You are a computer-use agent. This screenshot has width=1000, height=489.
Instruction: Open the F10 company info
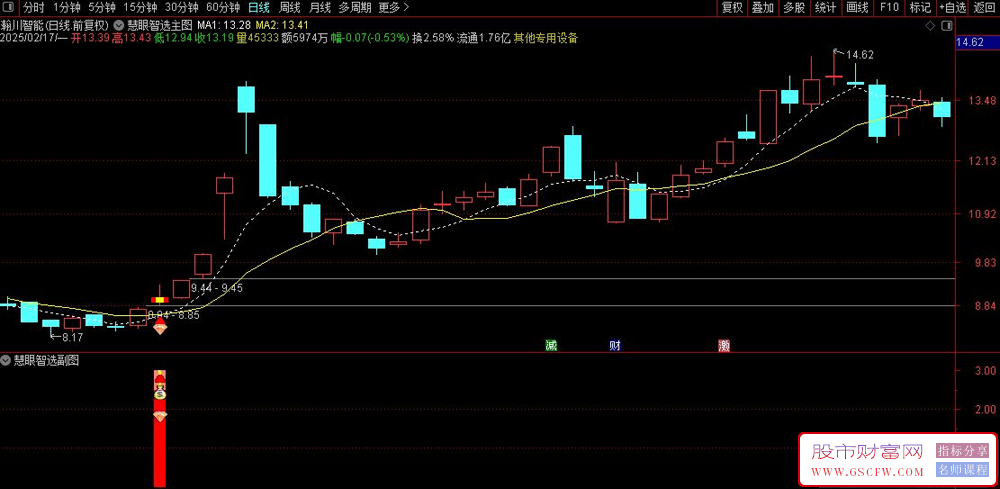coord(889,8)
